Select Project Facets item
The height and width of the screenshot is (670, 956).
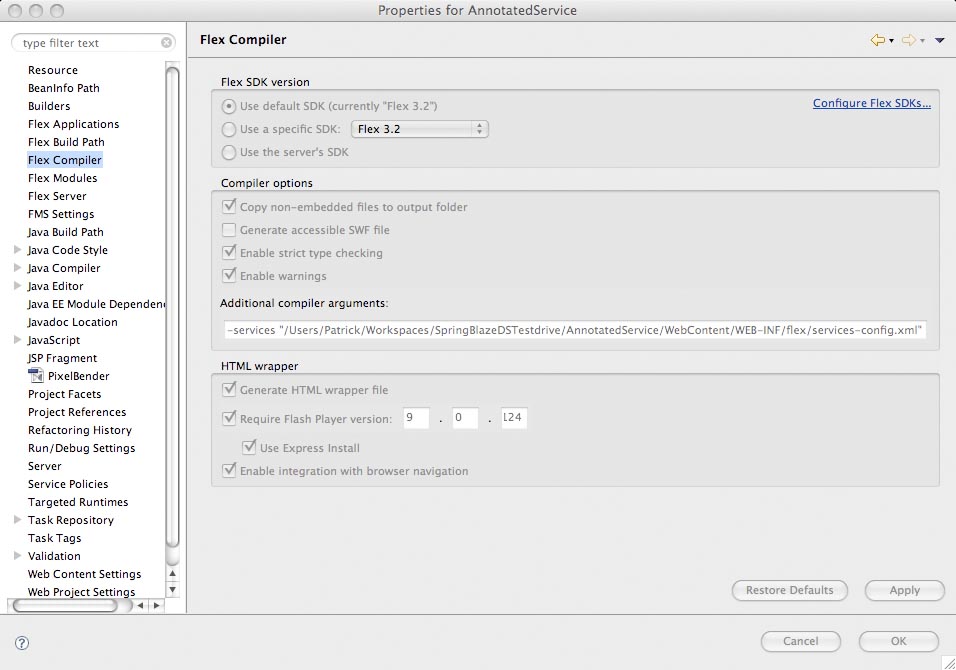65,394
